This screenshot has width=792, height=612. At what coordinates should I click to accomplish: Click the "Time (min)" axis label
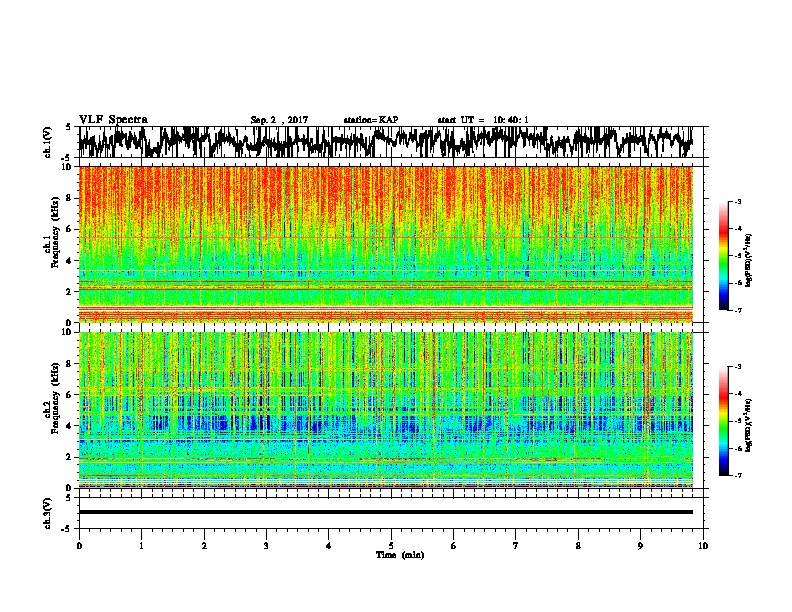(400, 555)
